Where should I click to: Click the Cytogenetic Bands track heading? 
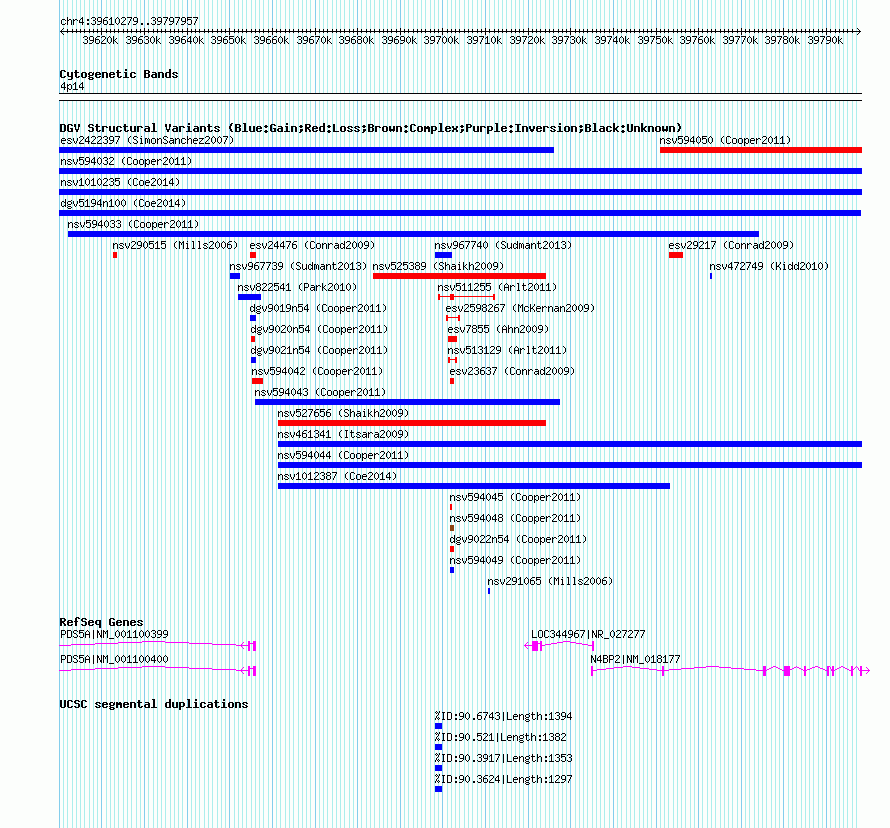119,74
